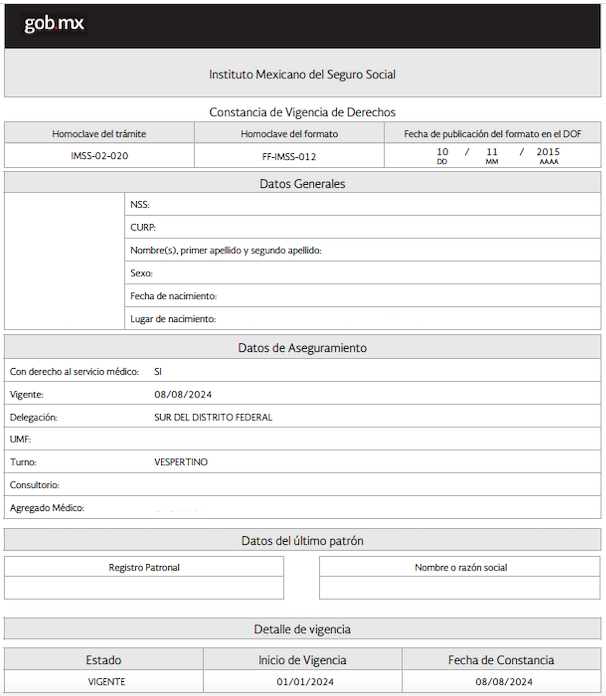Select the IMSS-02-020 trámite code
Screen dimensions: 606x696
[99, 156]
